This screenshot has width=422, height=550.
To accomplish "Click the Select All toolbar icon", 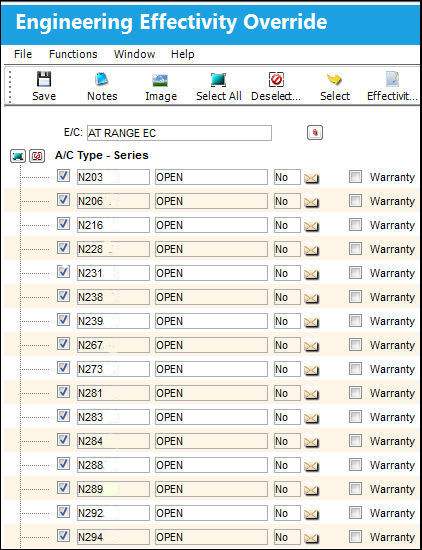I will point(218,80).
